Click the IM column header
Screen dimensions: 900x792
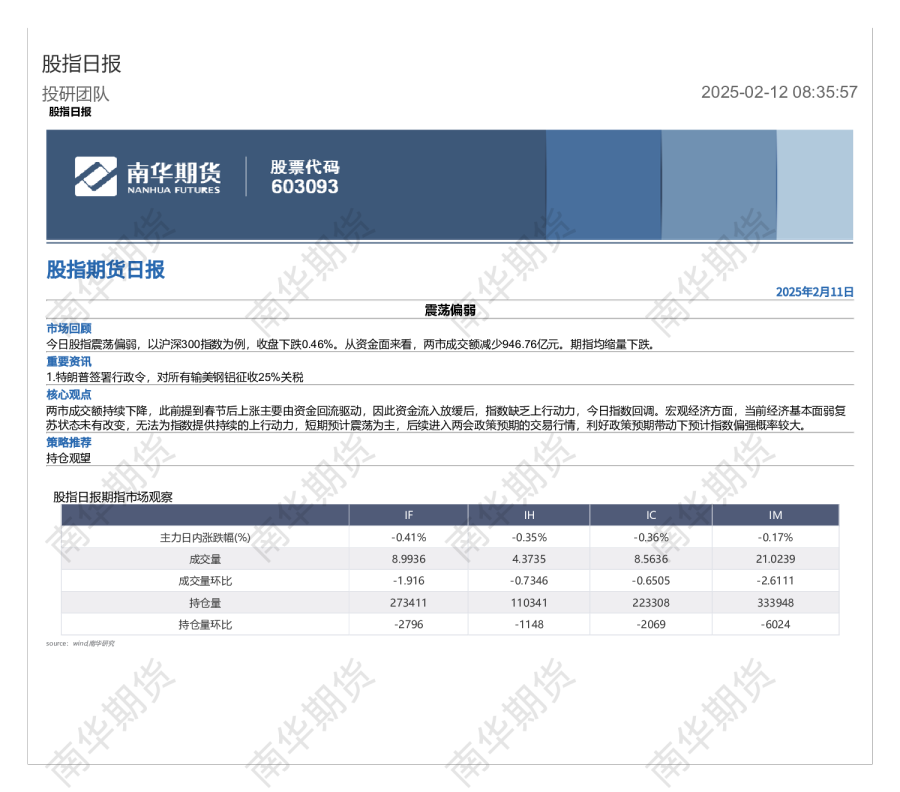tap(775, 515)
